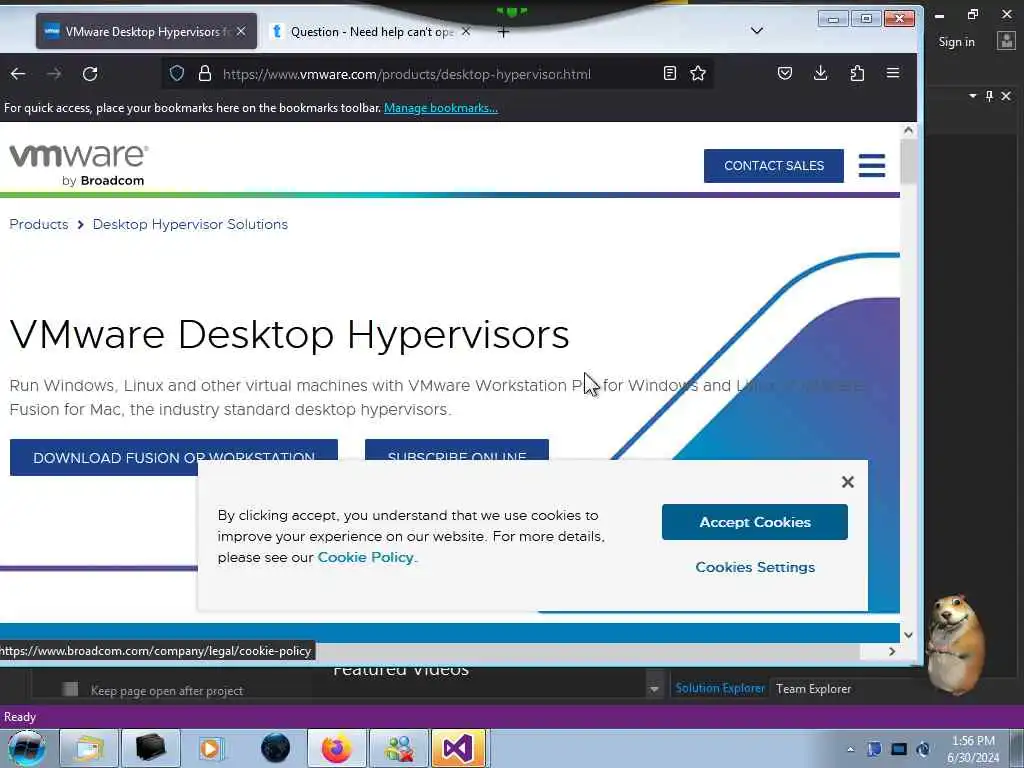
Task: Toggle Keep page open after project checkbox
Action: pyautogui.click(x=71, y=689)
